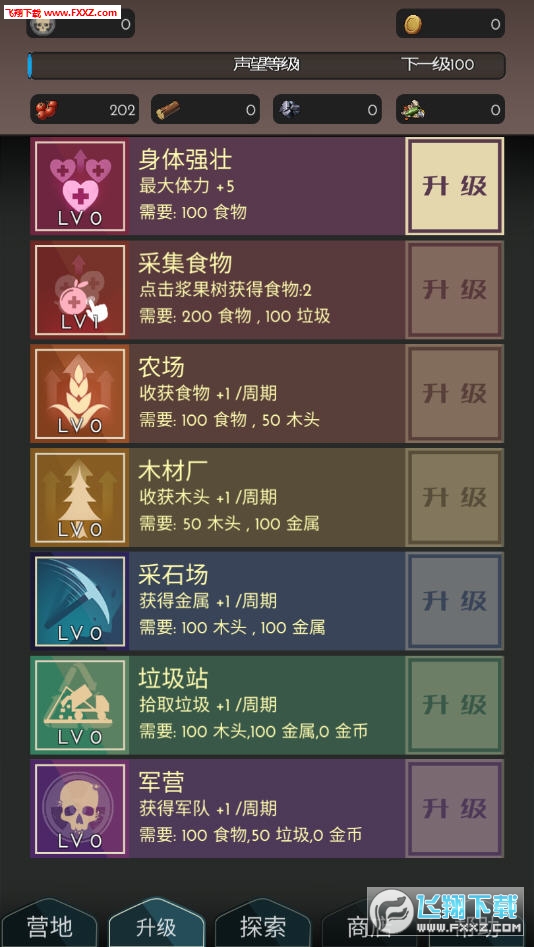Screen dimensions: 534x947
Task: Click 升级 button for 军营
Action: tap(454, 809)
